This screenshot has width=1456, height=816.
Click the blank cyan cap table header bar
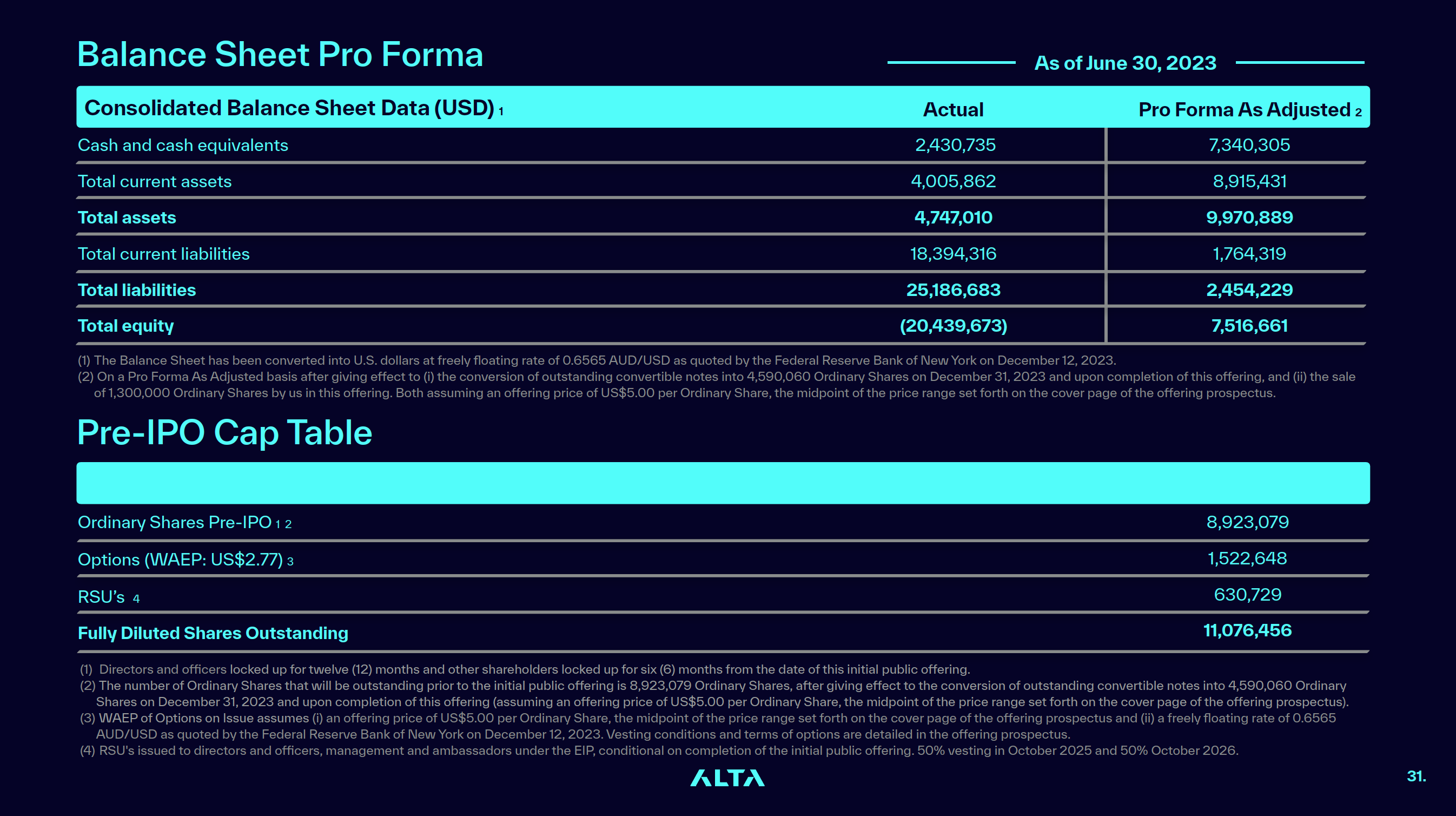[x=723, y=483]
